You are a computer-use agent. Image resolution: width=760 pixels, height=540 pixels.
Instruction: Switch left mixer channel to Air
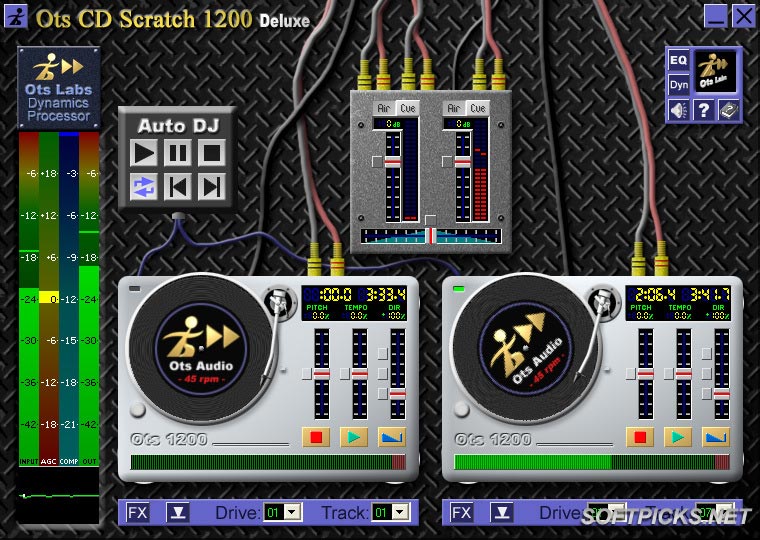coord(384,108)
